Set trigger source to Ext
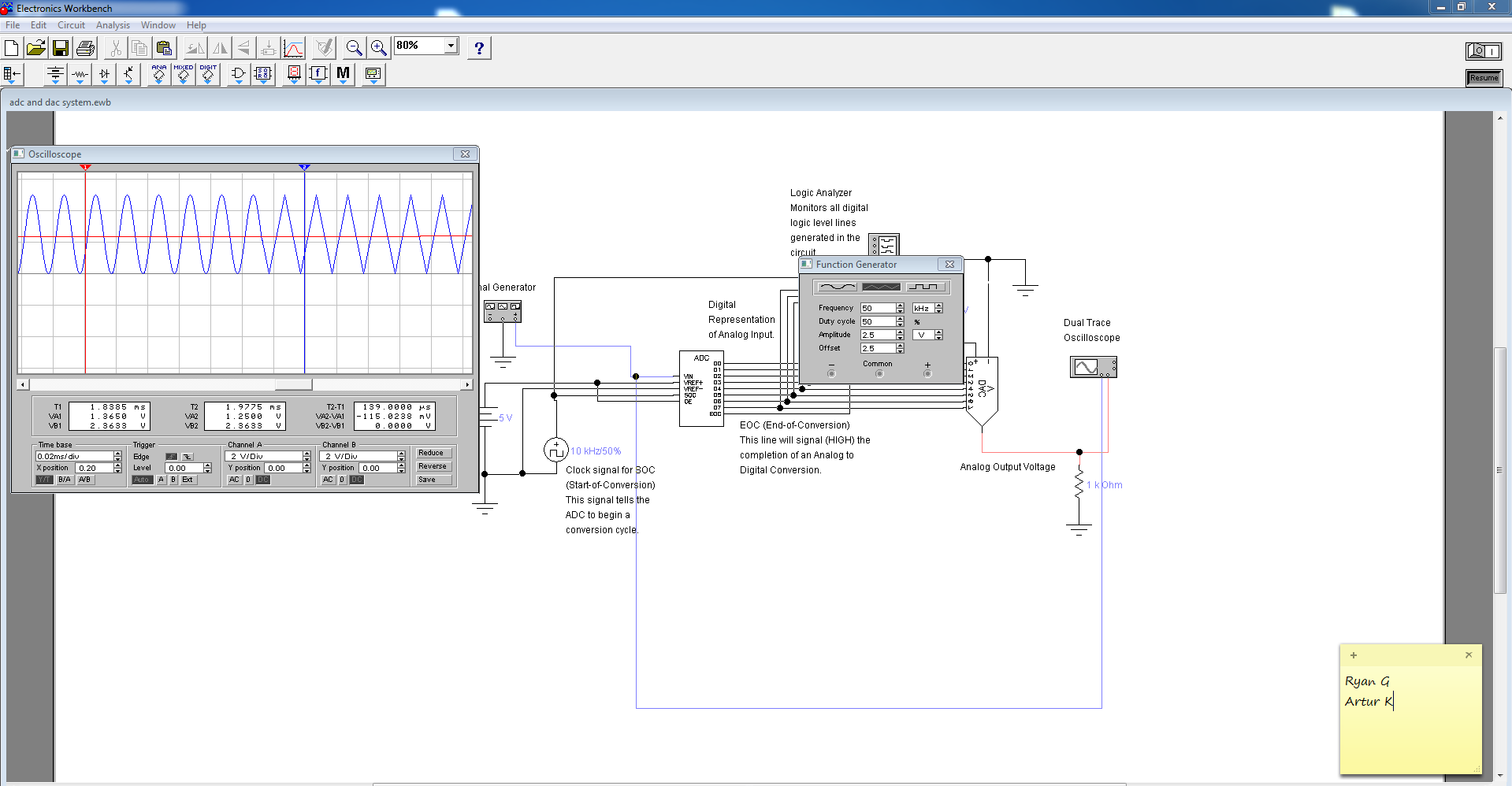Image resolution: width=1512 pixels, height=786 pixels. 188,480
